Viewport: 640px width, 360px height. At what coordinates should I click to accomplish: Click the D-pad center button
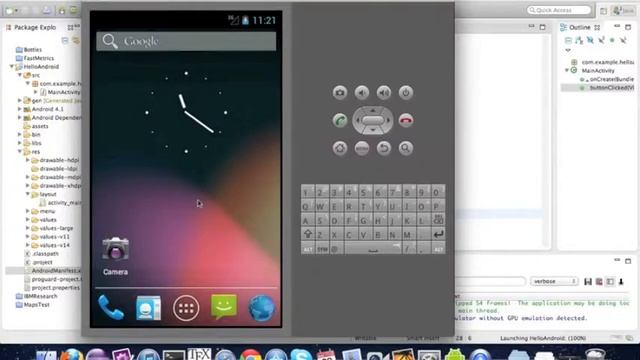373,120
